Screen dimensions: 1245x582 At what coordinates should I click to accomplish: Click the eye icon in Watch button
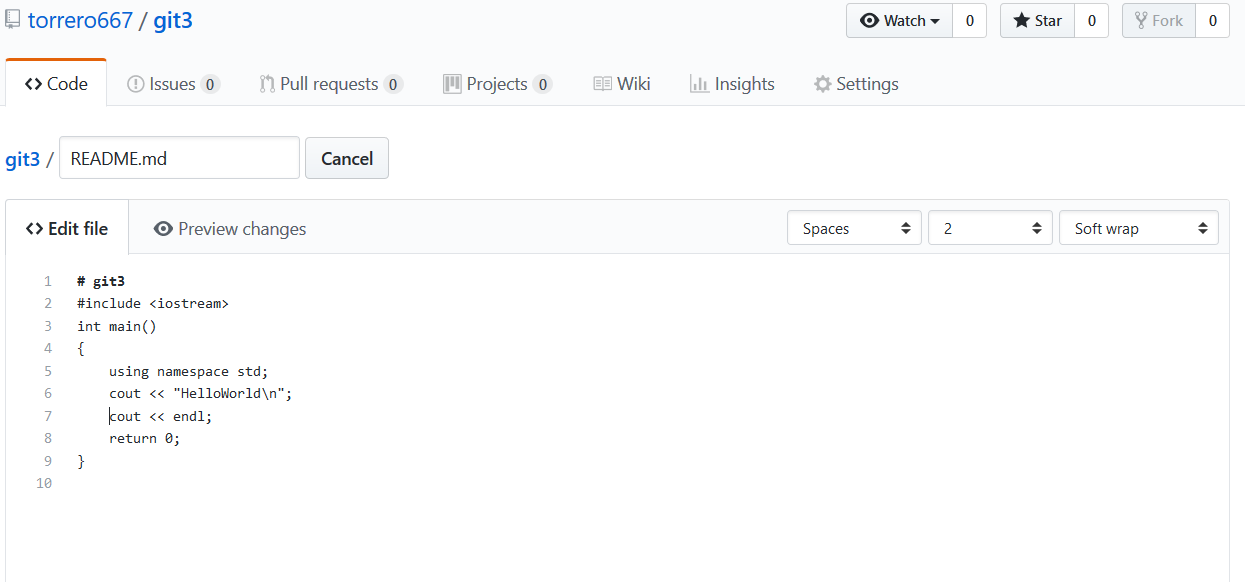(x=870, y=21)
